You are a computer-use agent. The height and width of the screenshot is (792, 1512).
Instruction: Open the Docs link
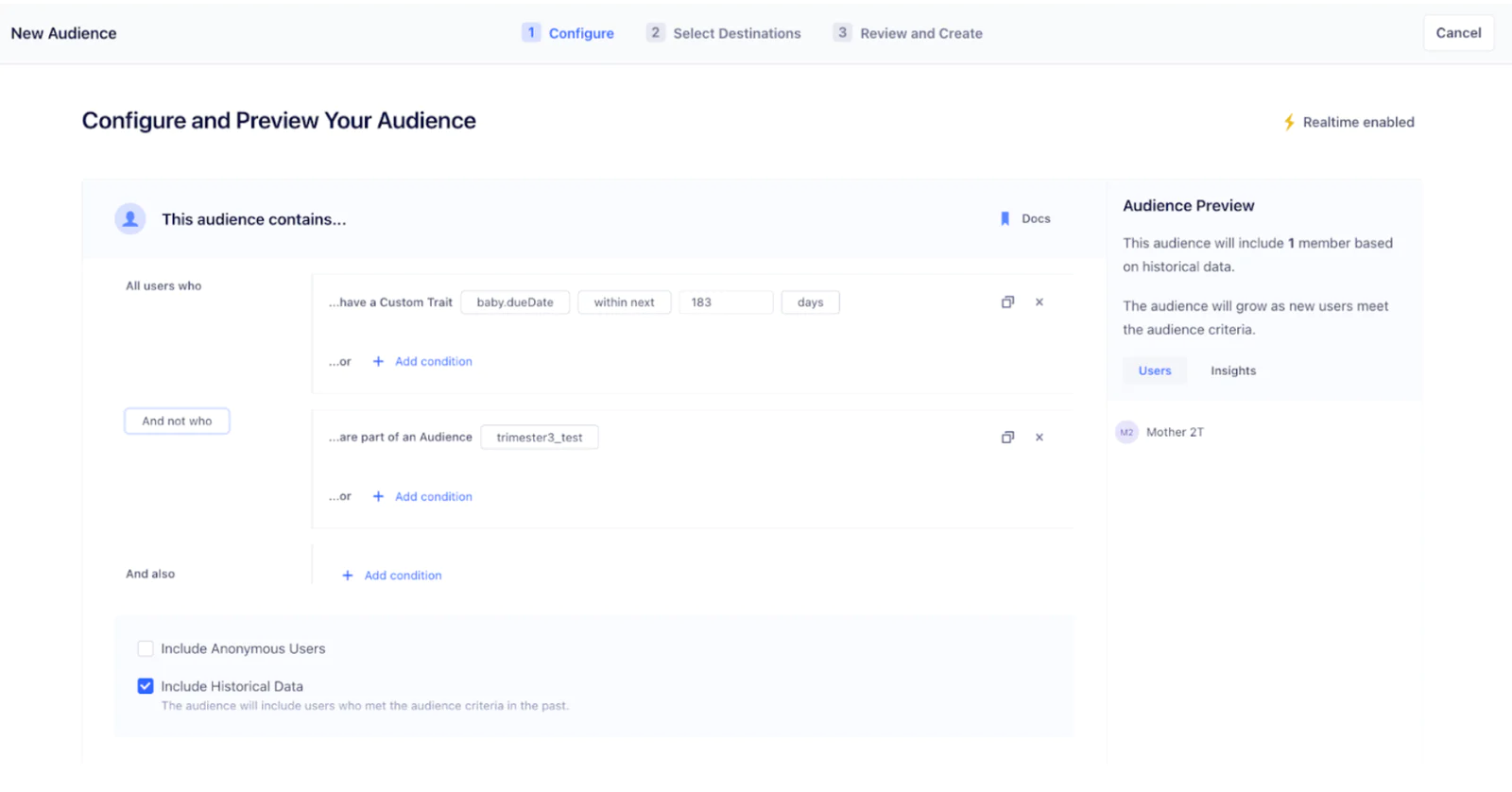pos(1036,218)
